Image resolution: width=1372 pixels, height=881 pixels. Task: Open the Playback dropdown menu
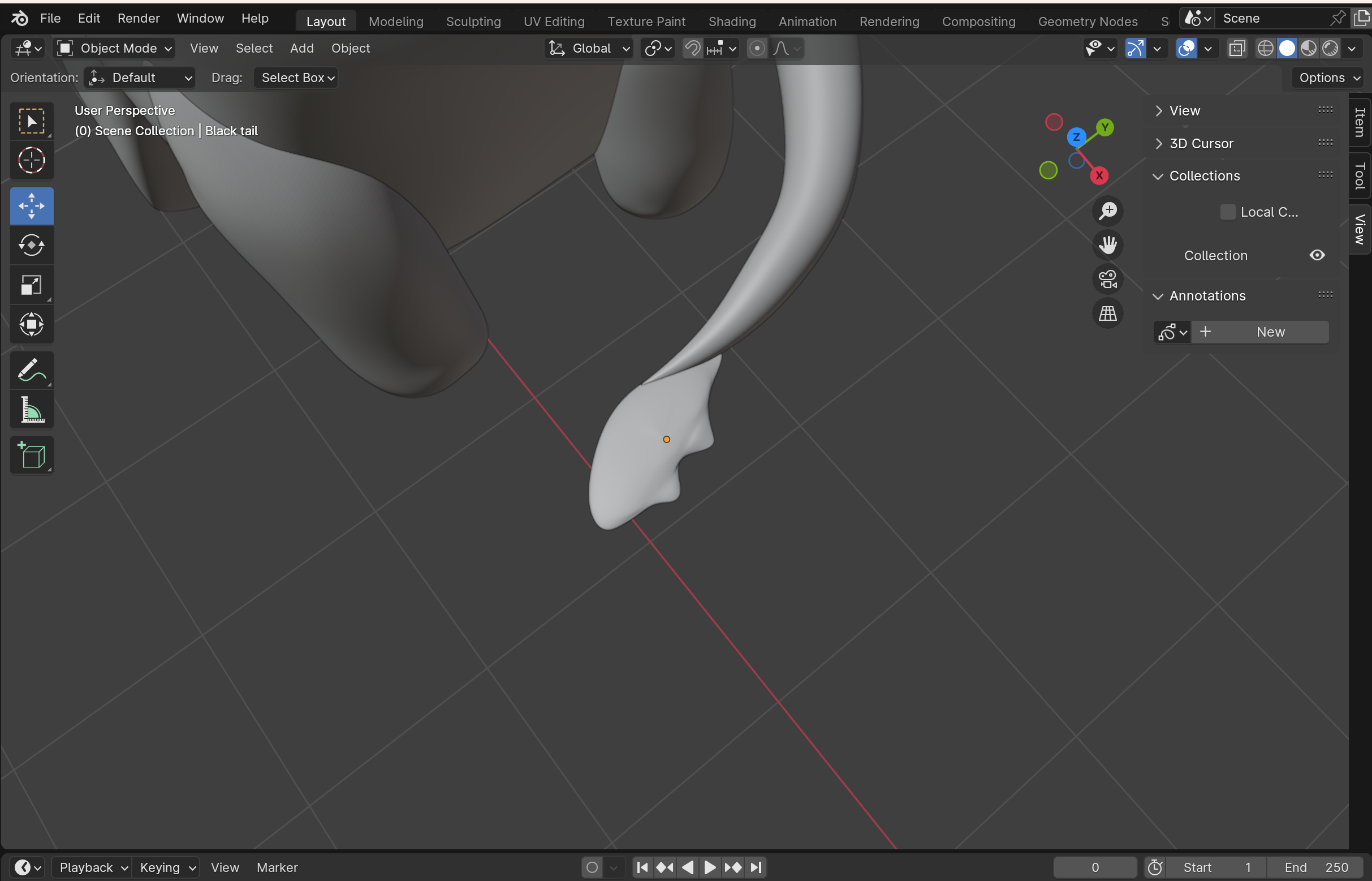coord(92,867)
